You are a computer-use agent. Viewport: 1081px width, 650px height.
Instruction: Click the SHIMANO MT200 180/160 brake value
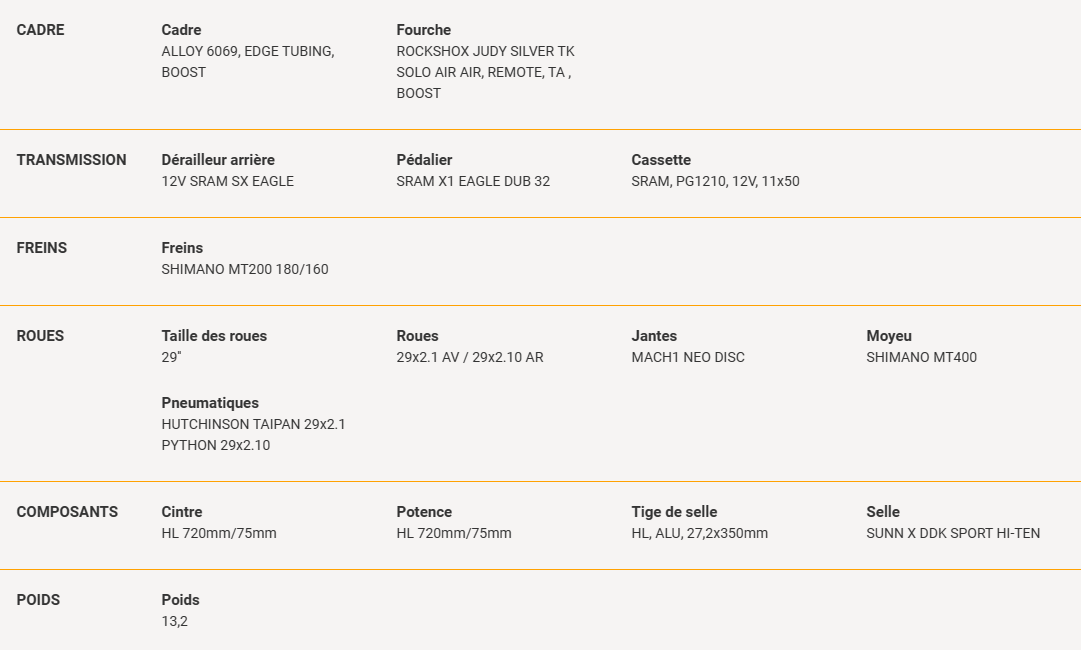pos(245,269)
